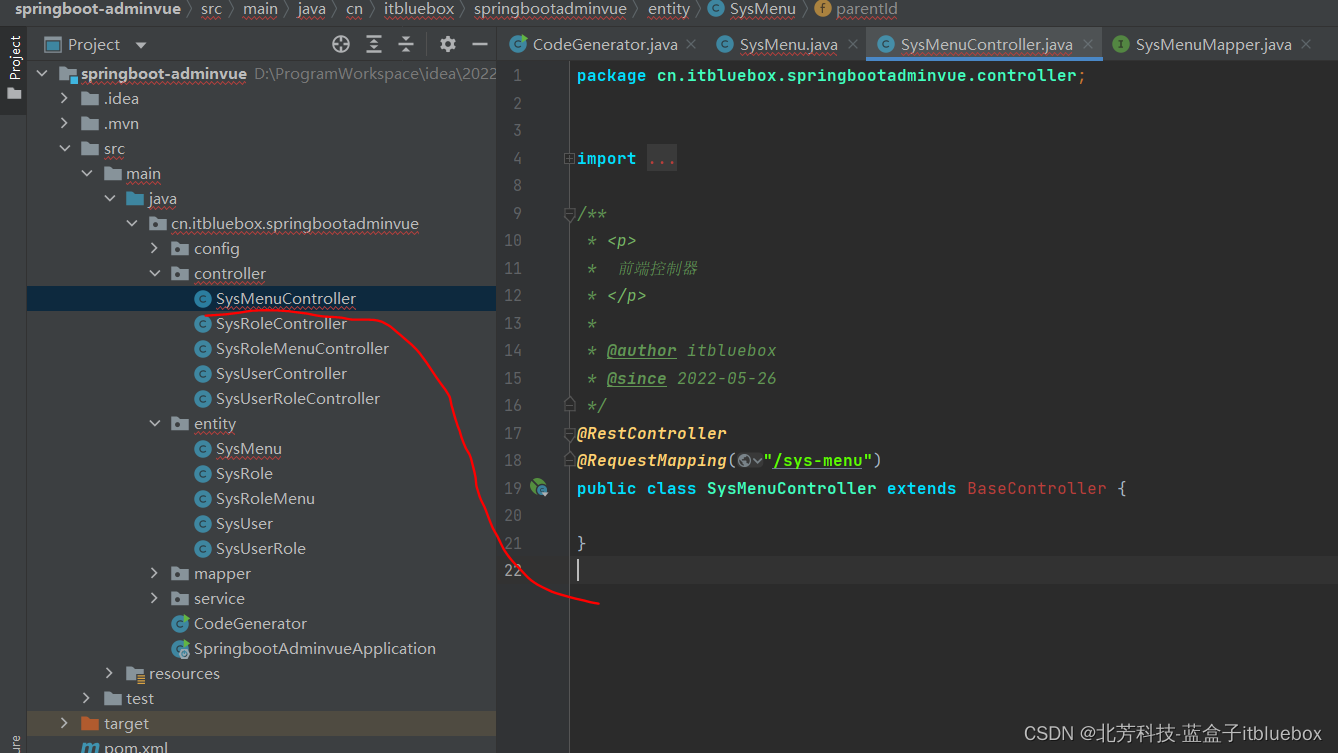
Task: Expand the .idea folder
Action: (65, 98)
